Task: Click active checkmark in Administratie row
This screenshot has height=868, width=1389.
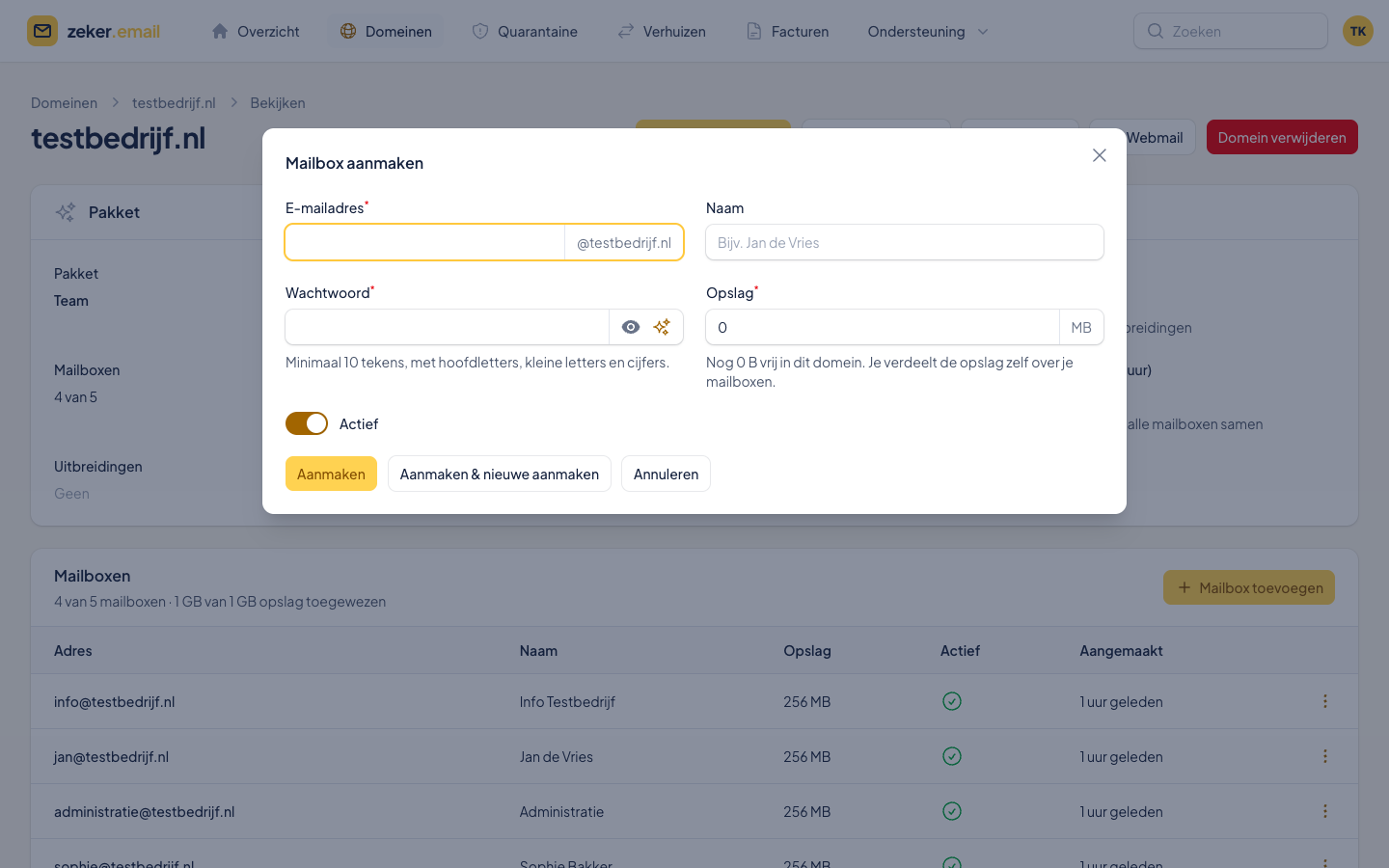Action: [x=952, y=811]
